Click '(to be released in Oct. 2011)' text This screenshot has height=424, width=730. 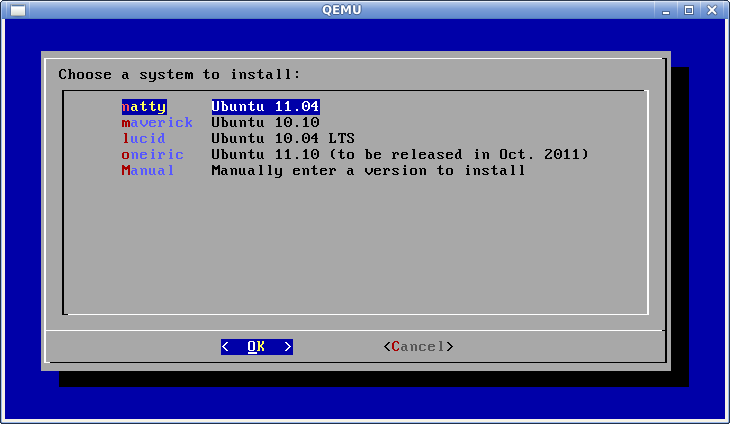coord(459,154)
